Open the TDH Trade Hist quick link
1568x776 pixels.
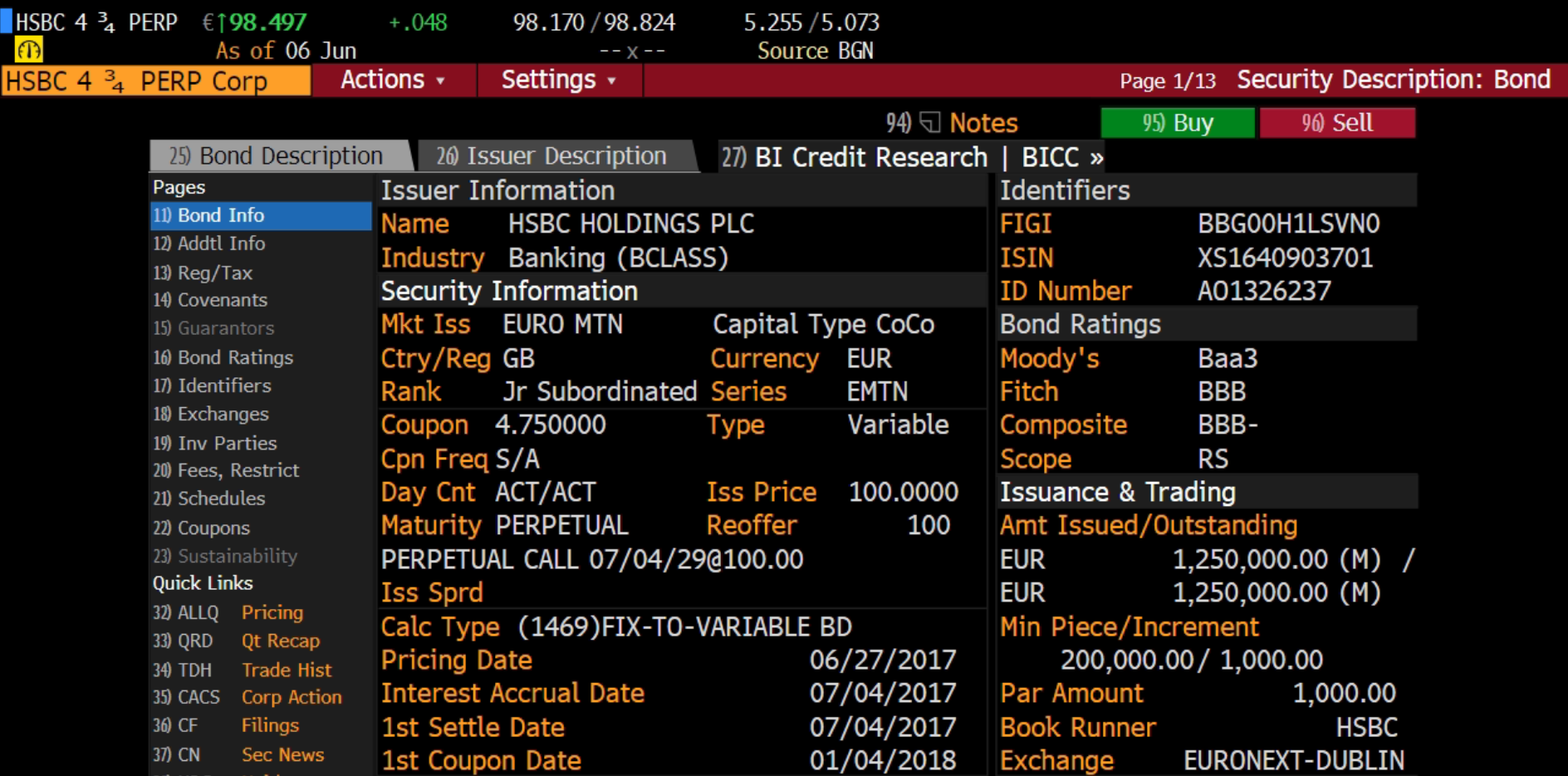click(243, 670)
